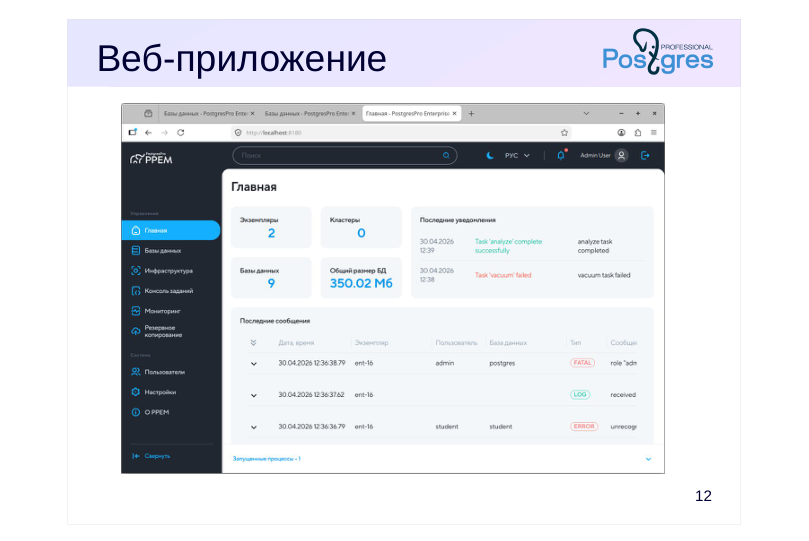Open a new browser tab
Image resolution: width=809 pixels, height=541 pixels.
471,113
